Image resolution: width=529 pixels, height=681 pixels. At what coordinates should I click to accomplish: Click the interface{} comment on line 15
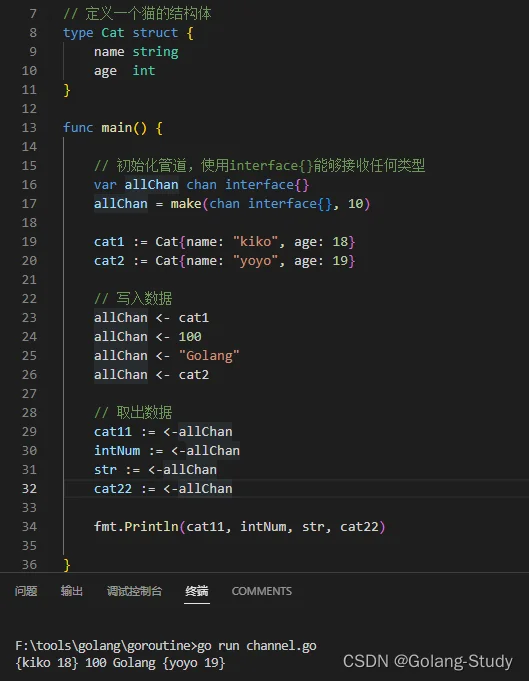click(x=259, y=166)
